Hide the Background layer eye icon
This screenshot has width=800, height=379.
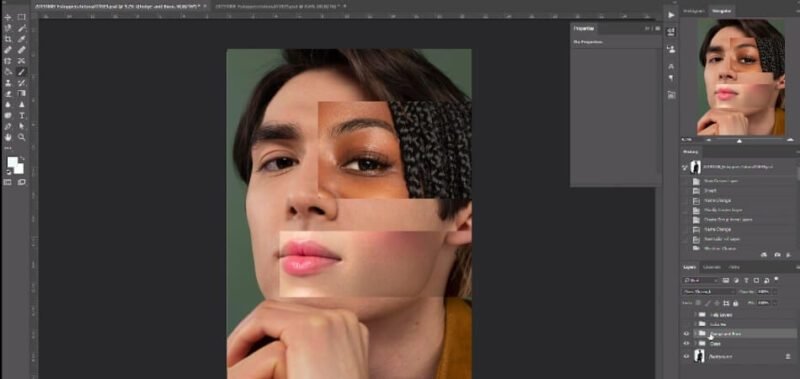click(686, 356)
